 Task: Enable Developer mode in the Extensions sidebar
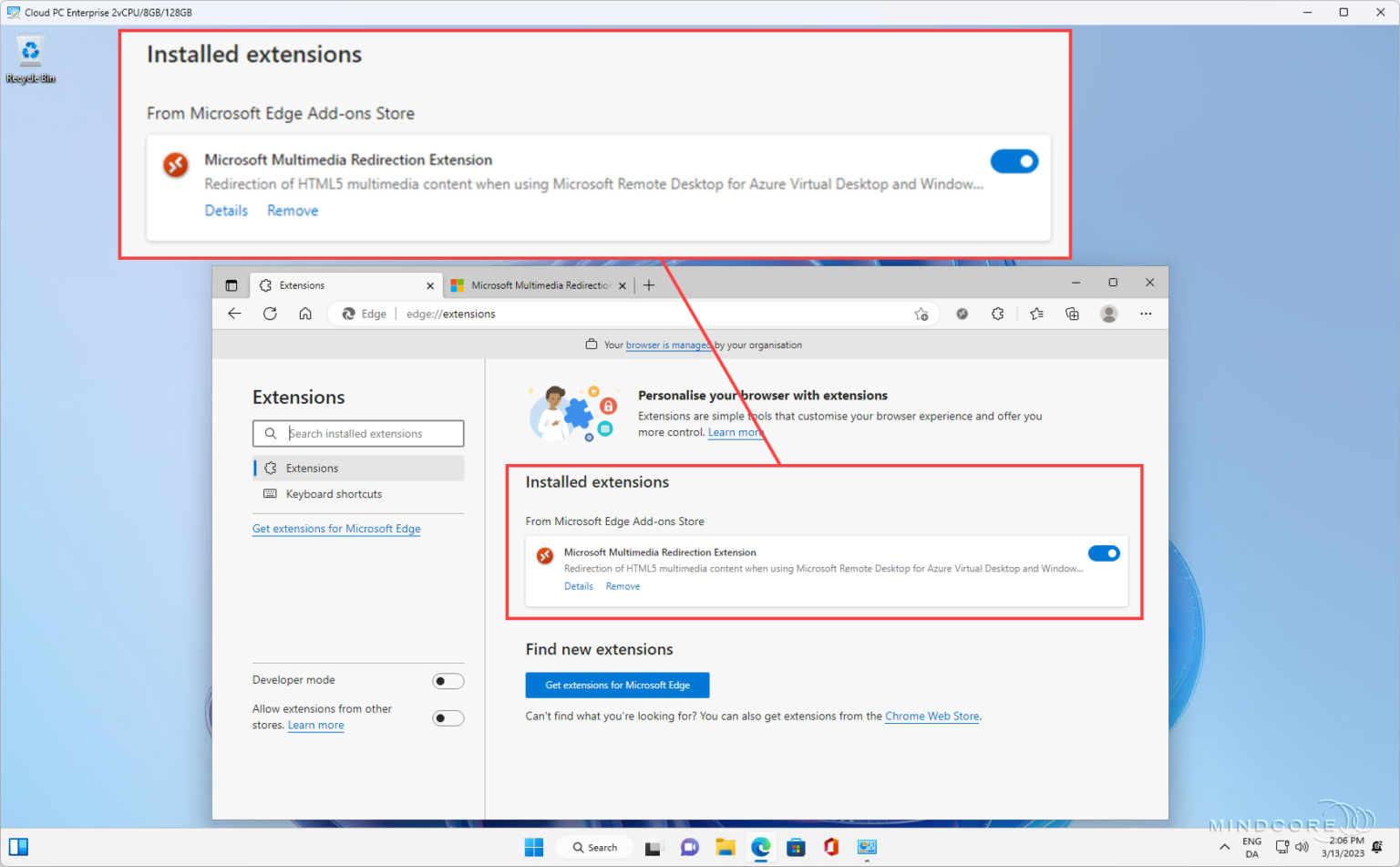[448, 680]
